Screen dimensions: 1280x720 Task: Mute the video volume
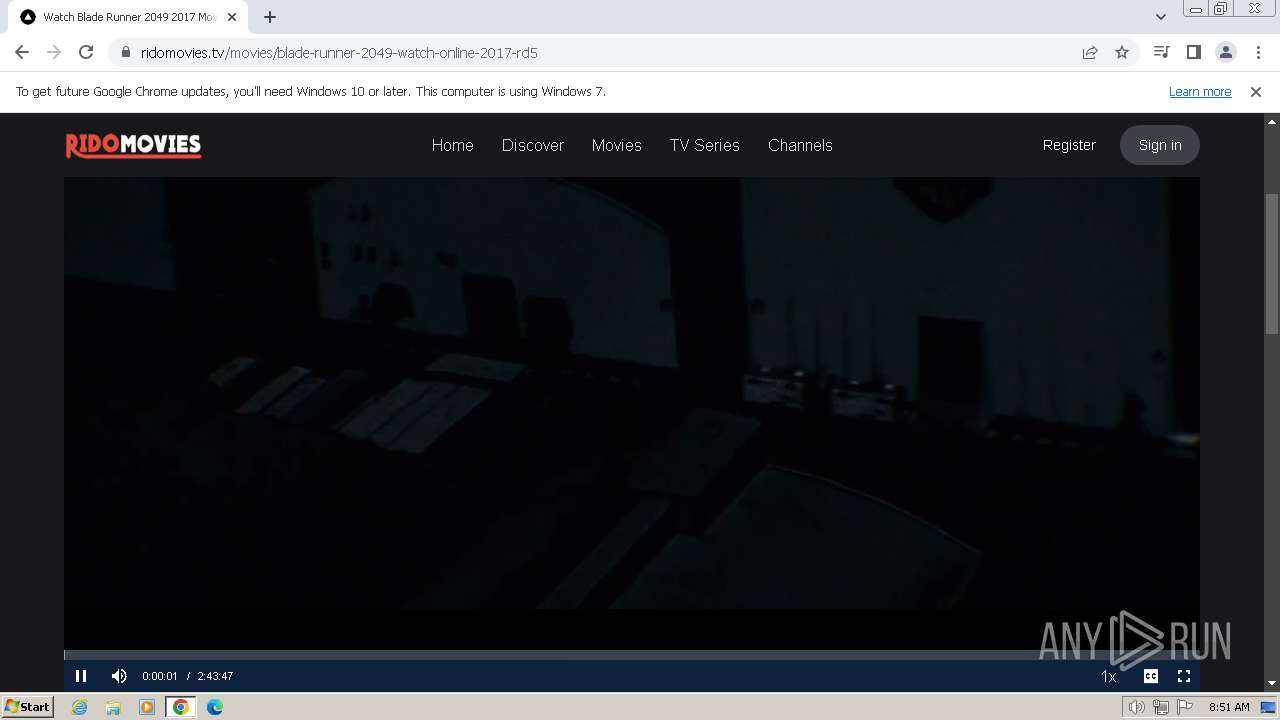pyautogui.click(x=119, y=676)
